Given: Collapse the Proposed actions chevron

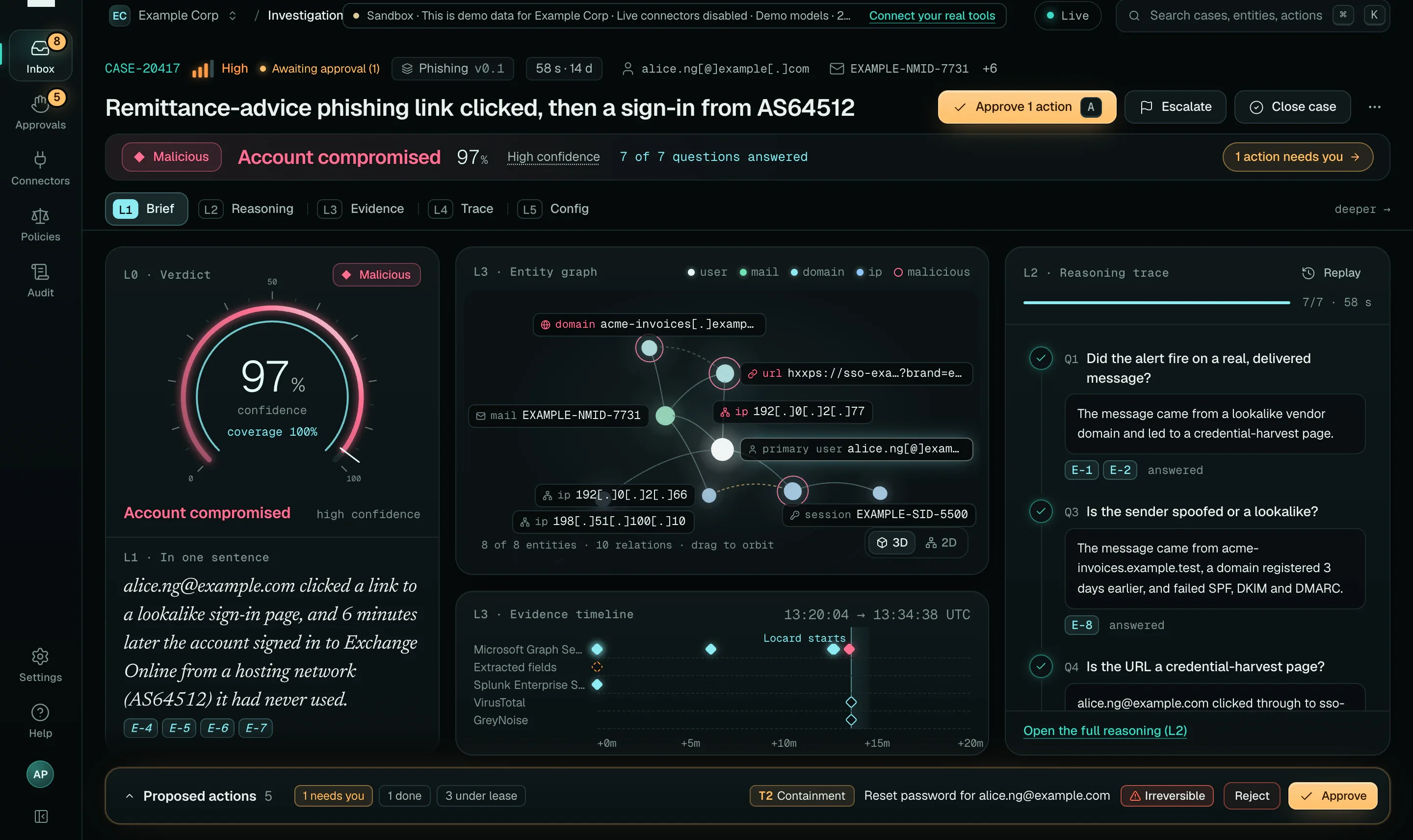Looking at the screenshot, I should (129, 796).
